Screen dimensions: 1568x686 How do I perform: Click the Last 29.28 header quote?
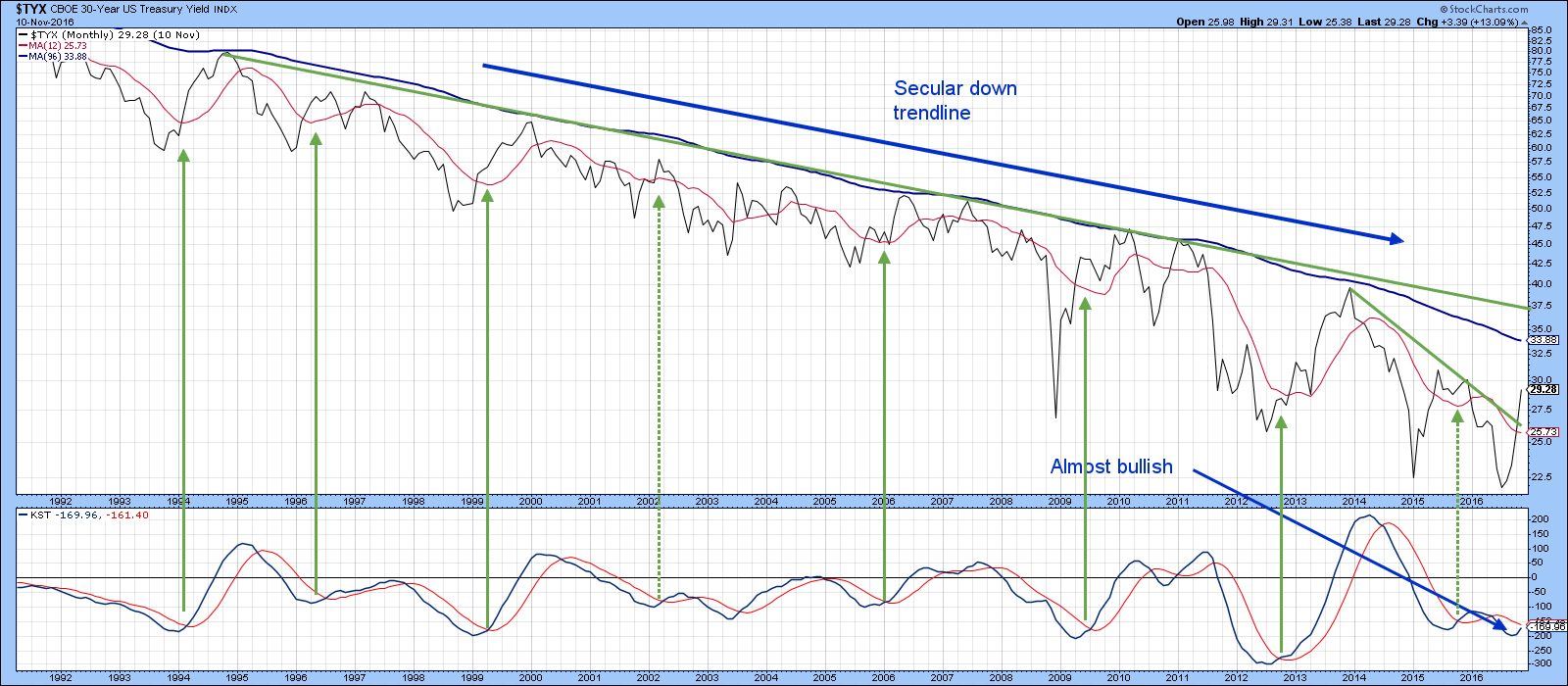[x=1384, y=22]
